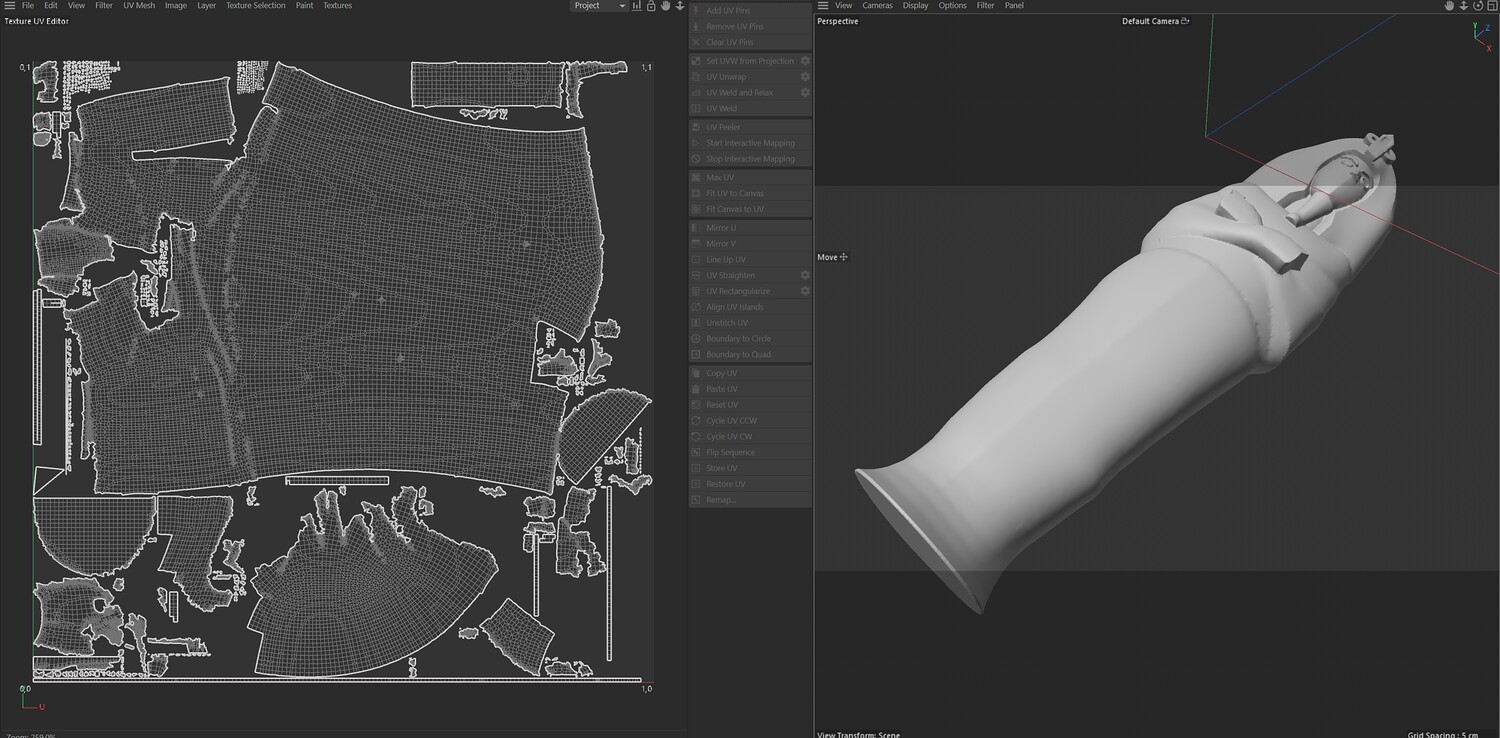Click the XYZ axis gizmo in the viewport
The width and height of the screenshot is (1500, 738).
click(1482, 36)
